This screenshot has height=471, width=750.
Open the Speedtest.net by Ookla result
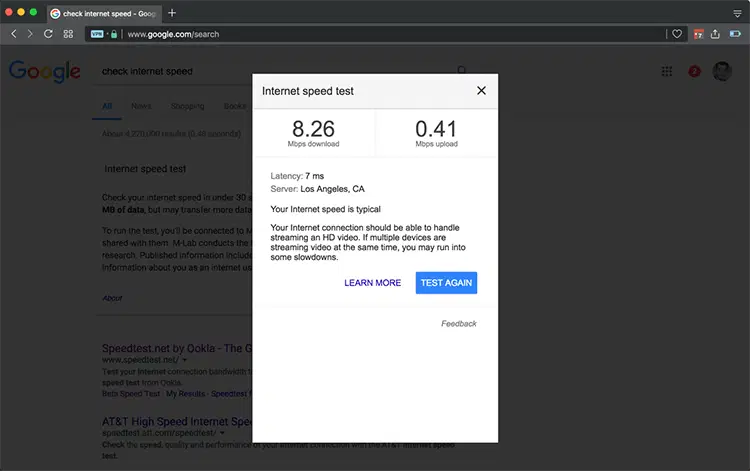click(x=177, y=348)
